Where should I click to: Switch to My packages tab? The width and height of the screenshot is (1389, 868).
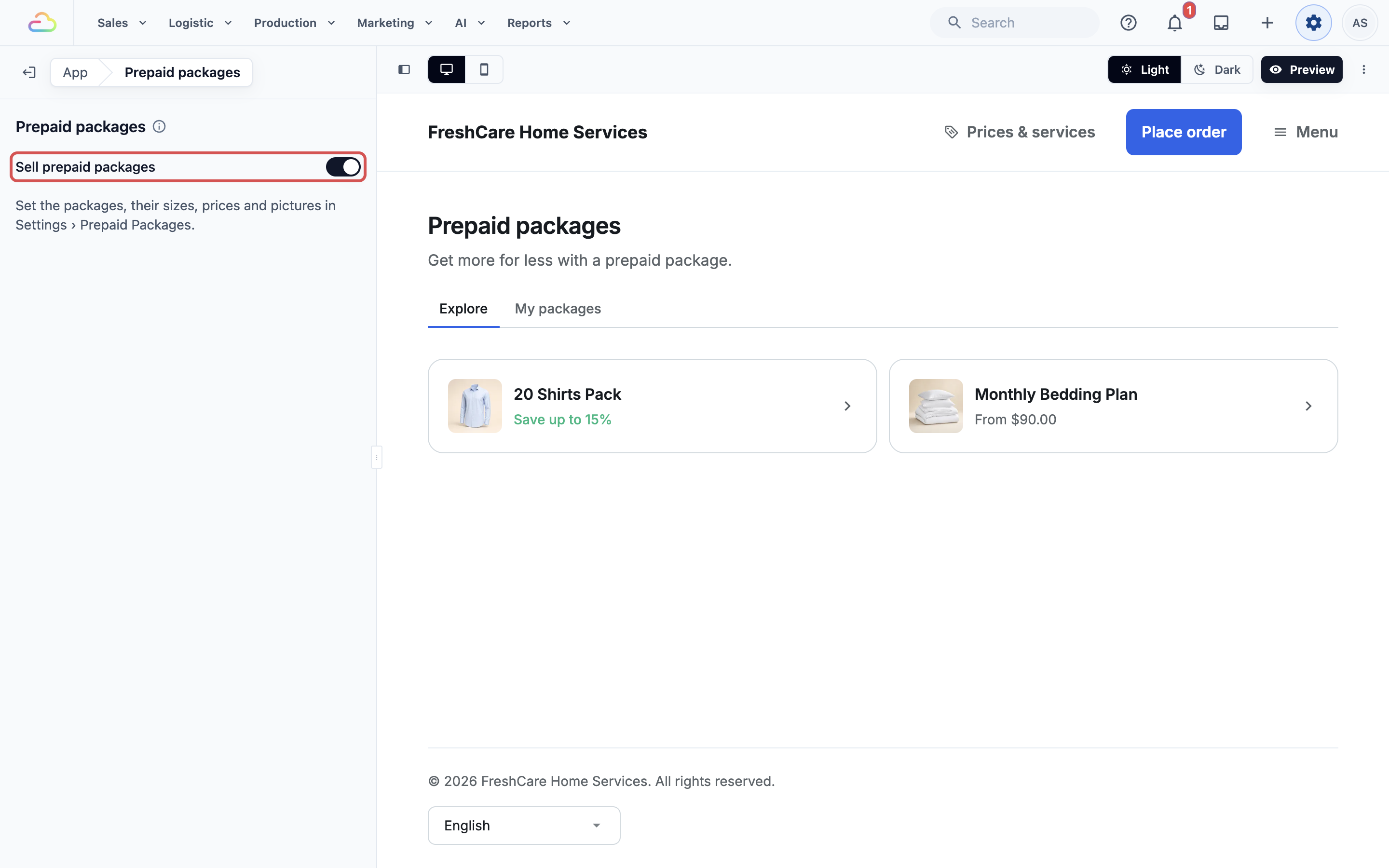coord(558,309)
